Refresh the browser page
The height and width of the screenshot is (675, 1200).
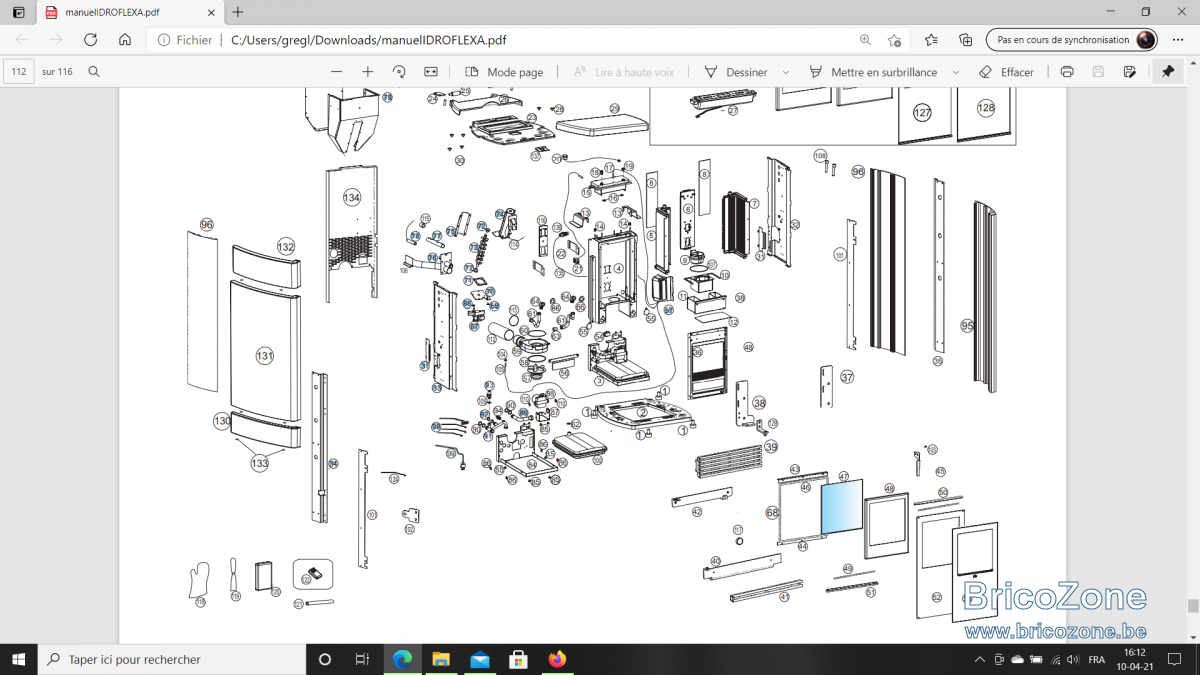tap(90, 40)
